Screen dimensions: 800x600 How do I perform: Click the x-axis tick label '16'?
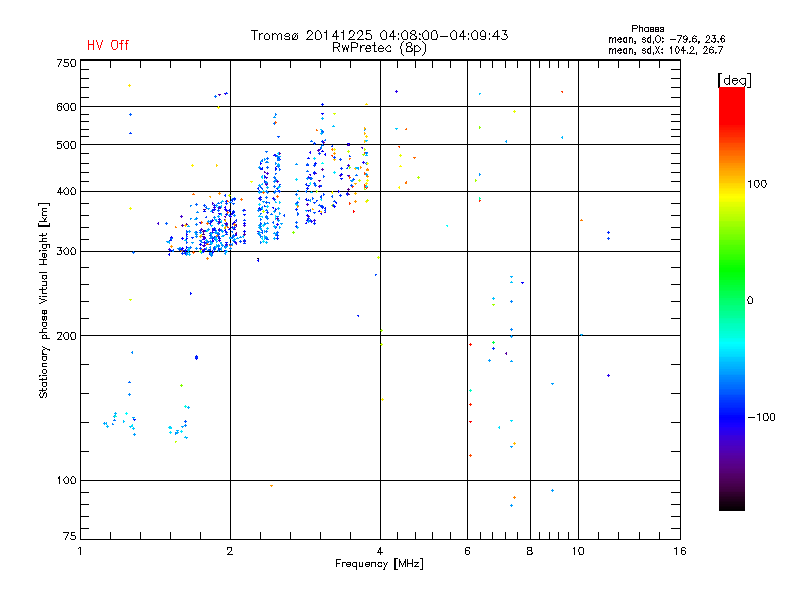(x=680, y=551)
